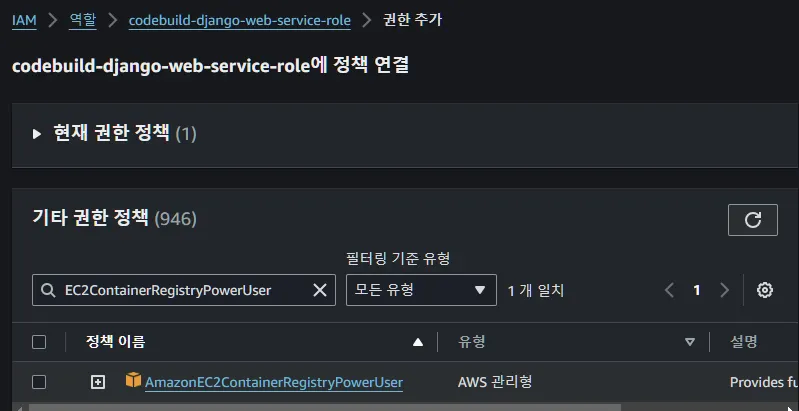Click the 필터링 기준 유형 label

click(x=398, y=259)
